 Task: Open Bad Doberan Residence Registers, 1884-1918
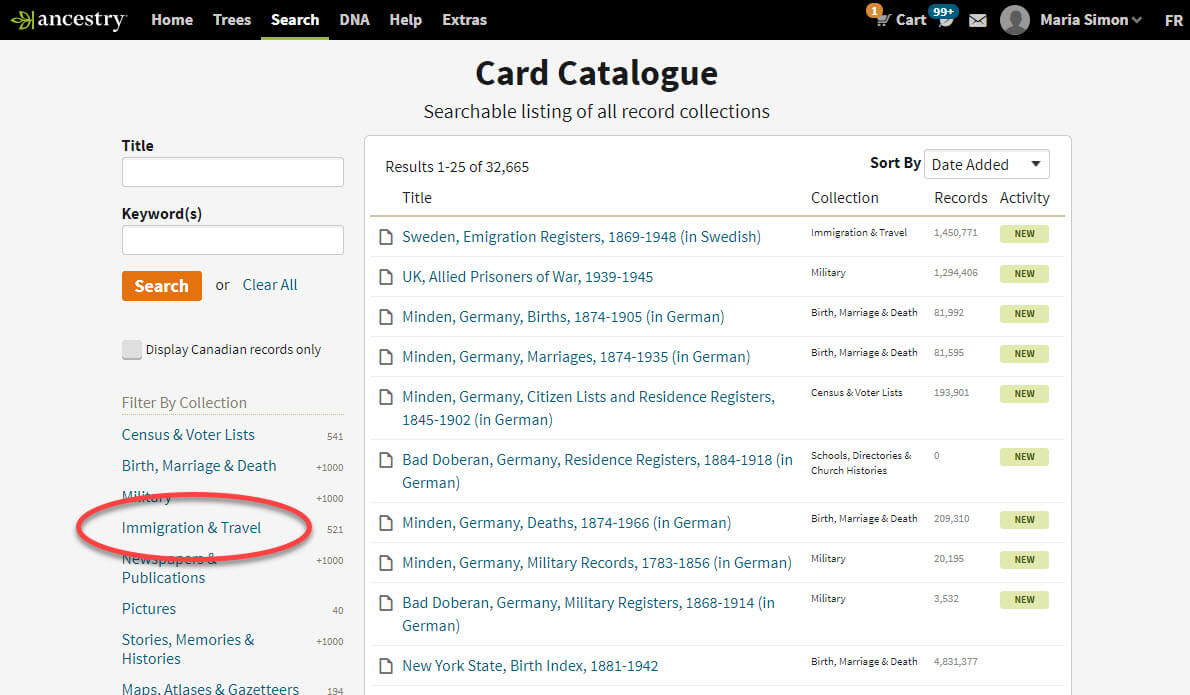click(597, 471)
